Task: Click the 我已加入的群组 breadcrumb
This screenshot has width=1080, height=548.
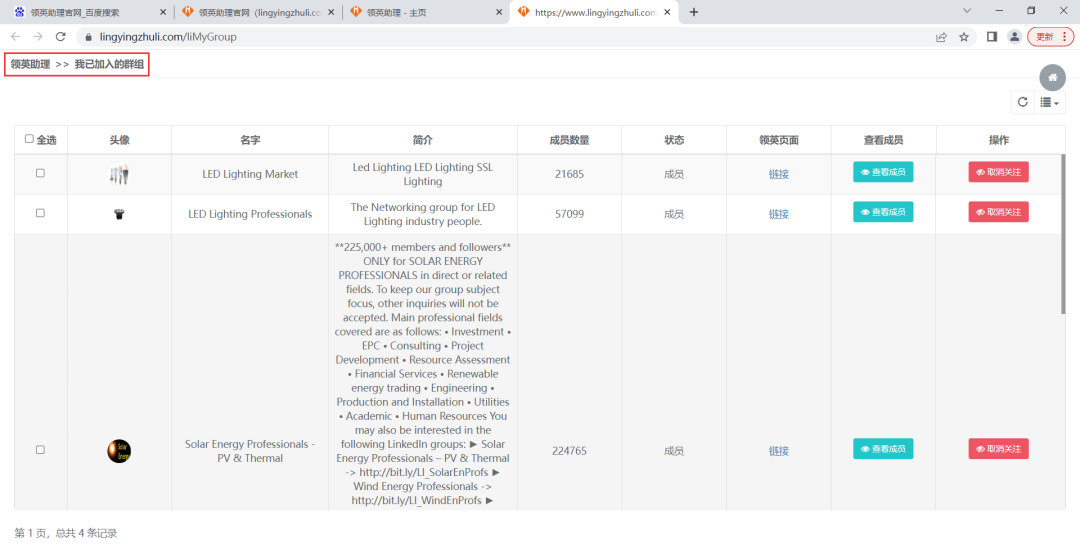Action: point(110,64)
